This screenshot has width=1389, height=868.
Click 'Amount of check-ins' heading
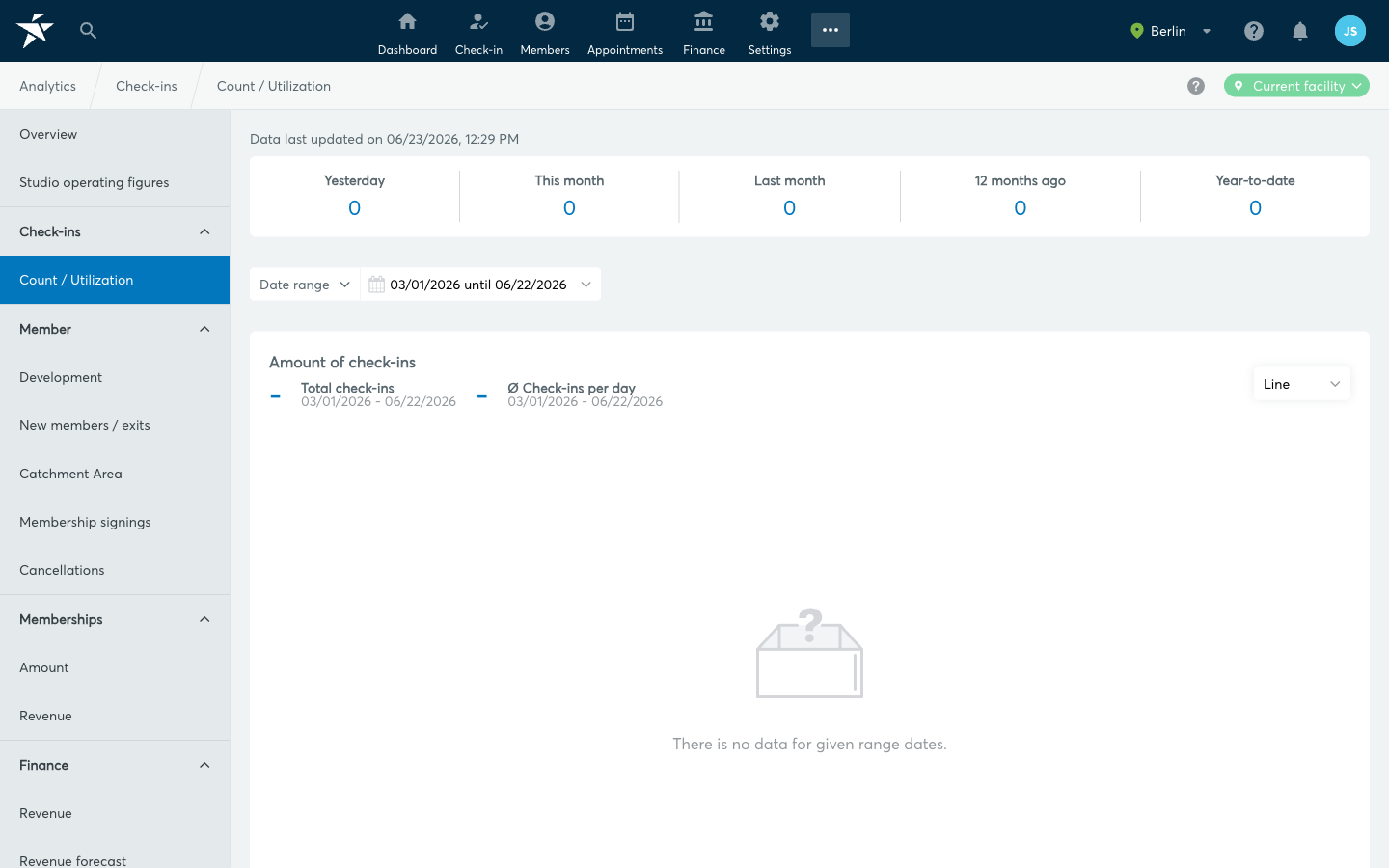pos(342,363)
